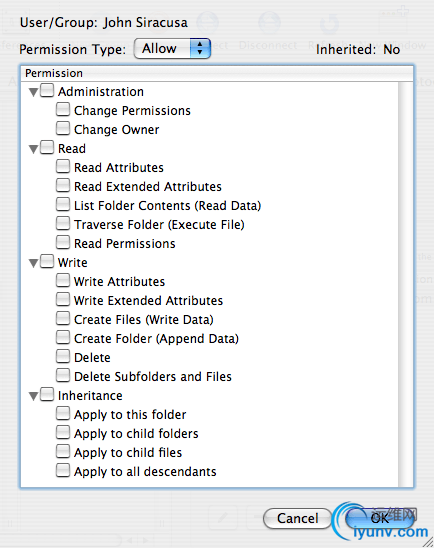
Task: Enable Apply to this folder
Action: click(63, 413)
